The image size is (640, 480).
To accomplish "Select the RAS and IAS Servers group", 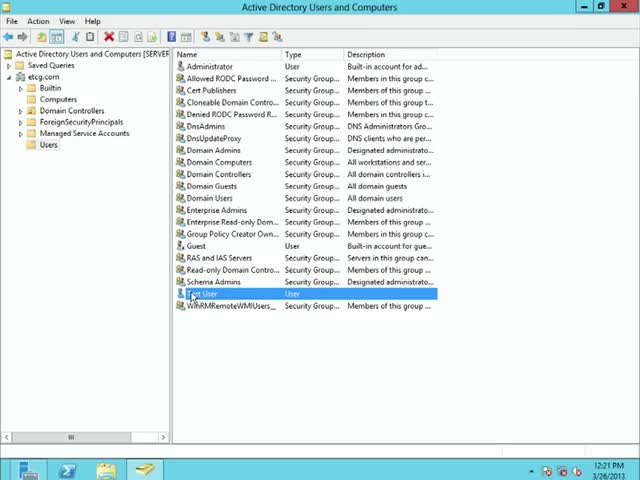I will (306, 258).
